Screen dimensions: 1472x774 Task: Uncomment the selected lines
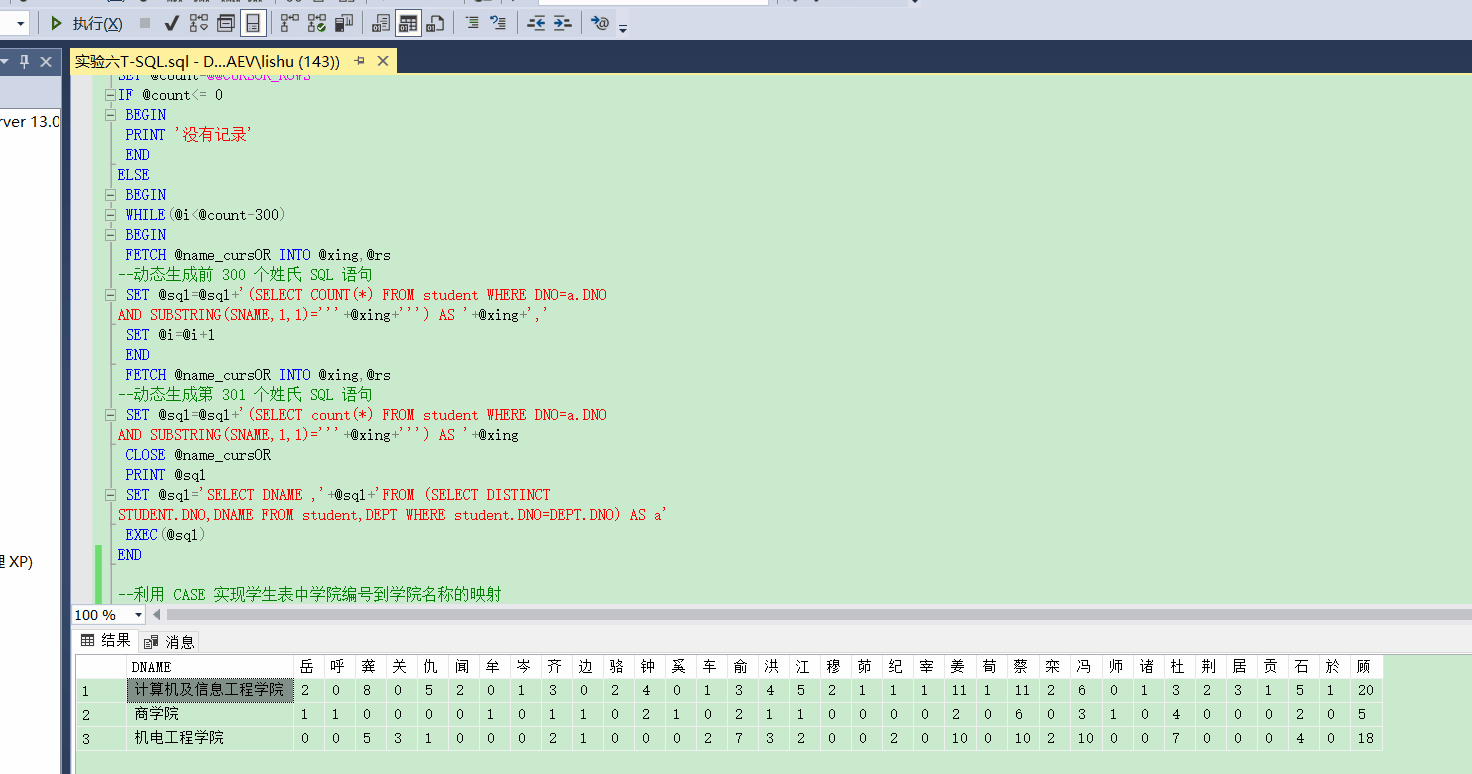[498, 23]
